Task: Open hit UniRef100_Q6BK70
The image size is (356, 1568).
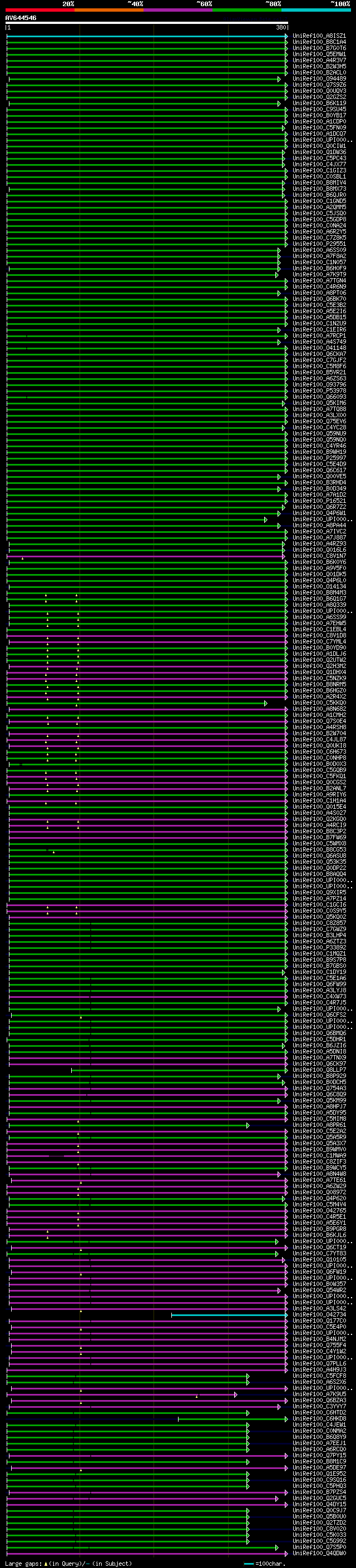Action: click(319, 299)
